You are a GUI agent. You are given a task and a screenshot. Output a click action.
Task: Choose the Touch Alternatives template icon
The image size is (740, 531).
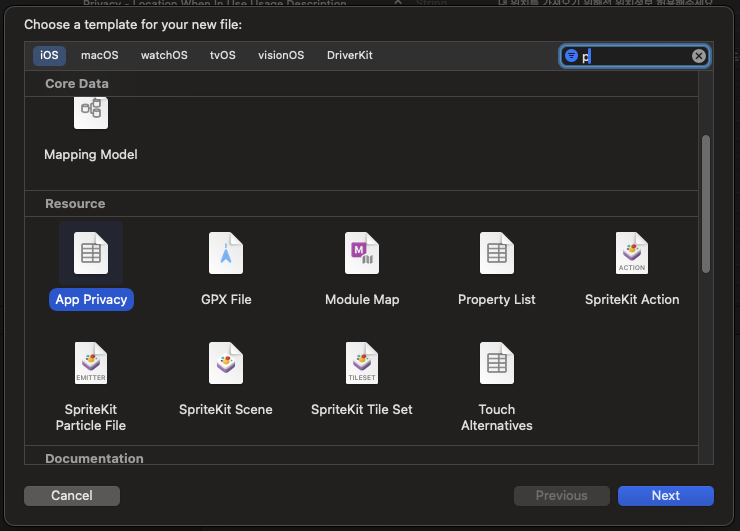[x=496, y=363]
